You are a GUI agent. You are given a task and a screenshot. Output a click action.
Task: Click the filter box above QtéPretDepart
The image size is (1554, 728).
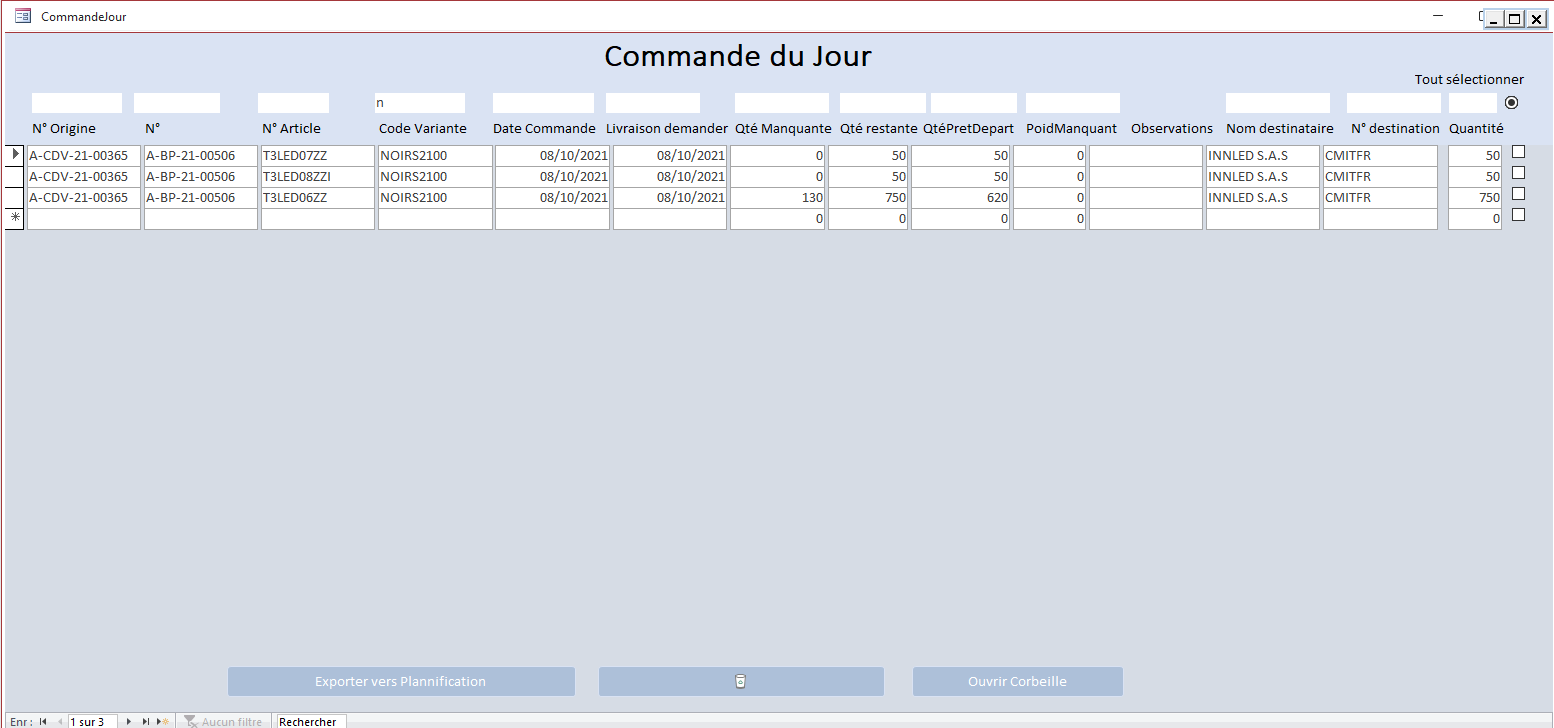974,103
